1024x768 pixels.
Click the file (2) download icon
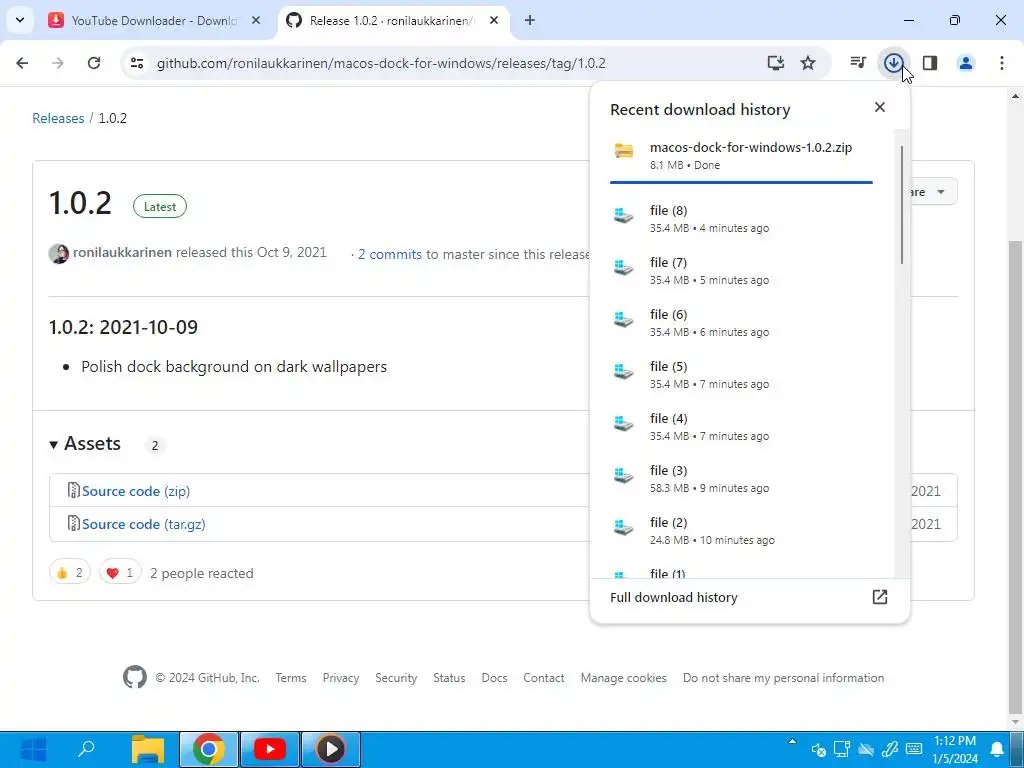point(624,528)
